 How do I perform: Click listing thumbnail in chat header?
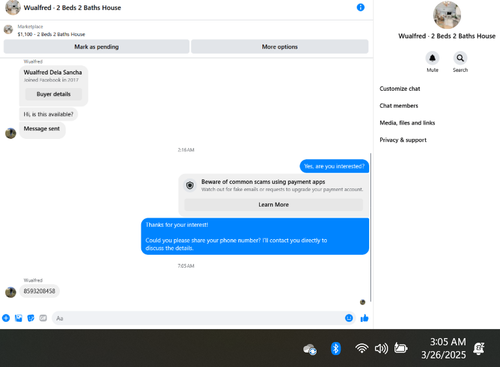click(13, 7)
